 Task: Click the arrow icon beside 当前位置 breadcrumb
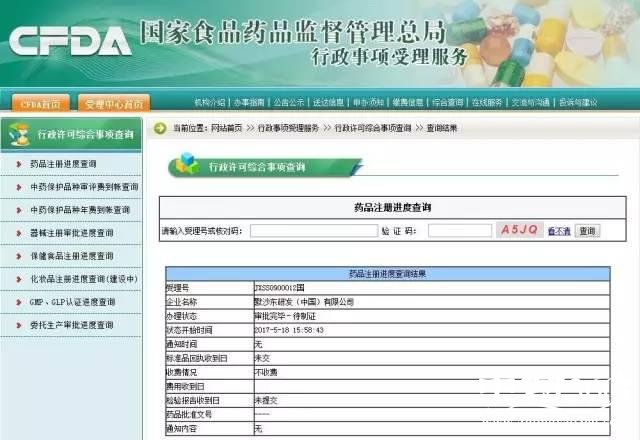point(160,128)
